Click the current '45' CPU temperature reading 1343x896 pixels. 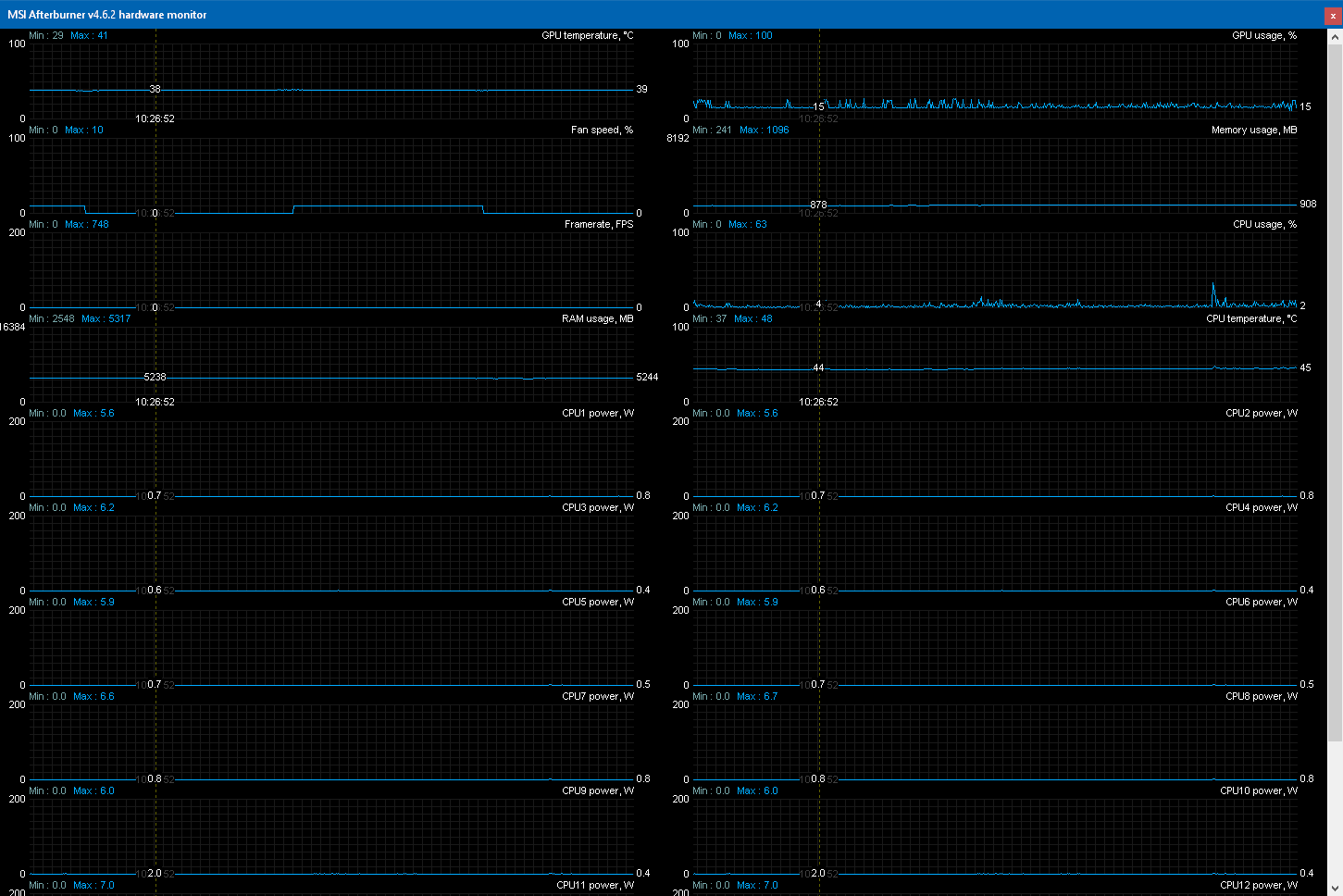[1305, 368]
